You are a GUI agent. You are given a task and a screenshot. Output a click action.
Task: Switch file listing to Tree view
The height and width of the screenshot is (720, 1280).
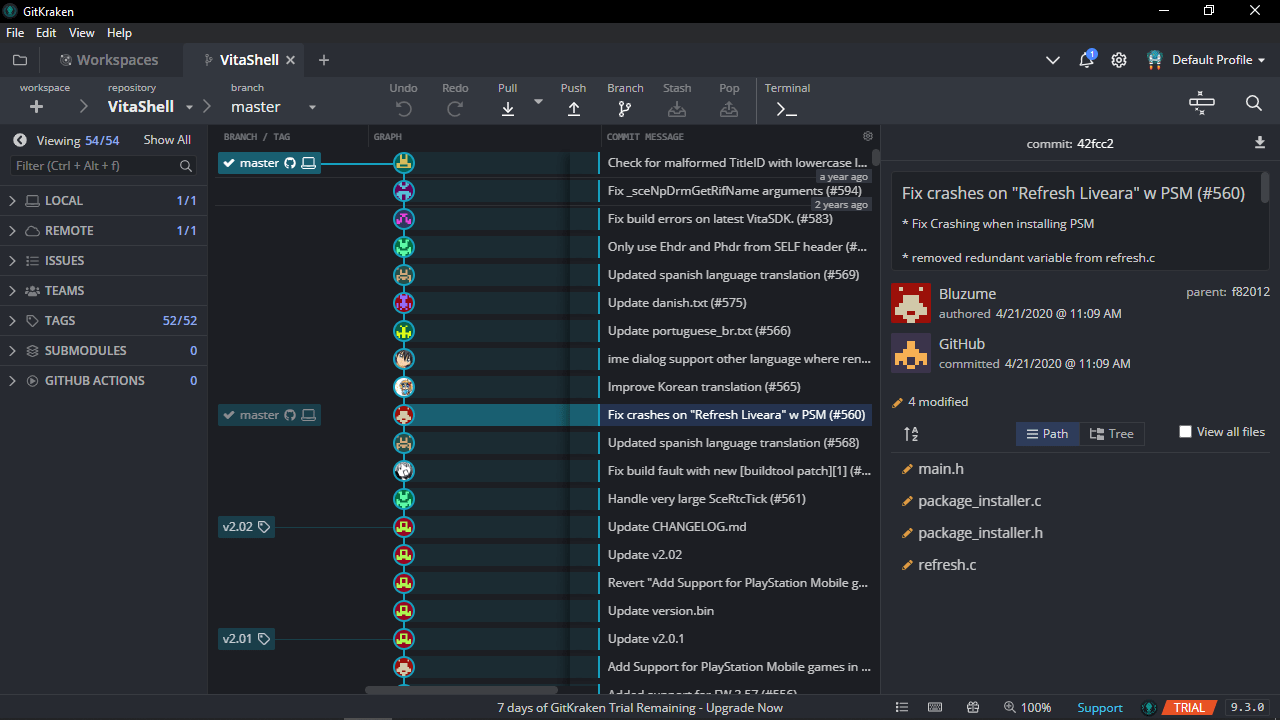[1112, 433]
